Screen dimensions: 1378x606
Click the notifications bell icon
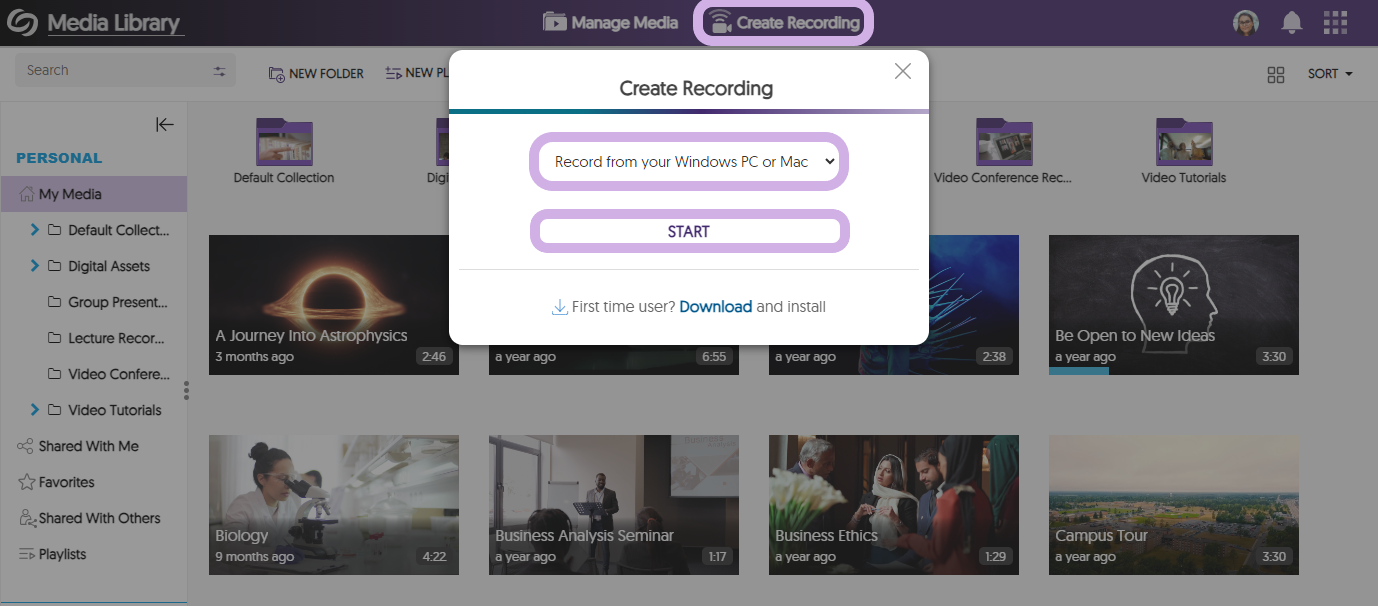pyautogui.click(x=1292, y=22)
